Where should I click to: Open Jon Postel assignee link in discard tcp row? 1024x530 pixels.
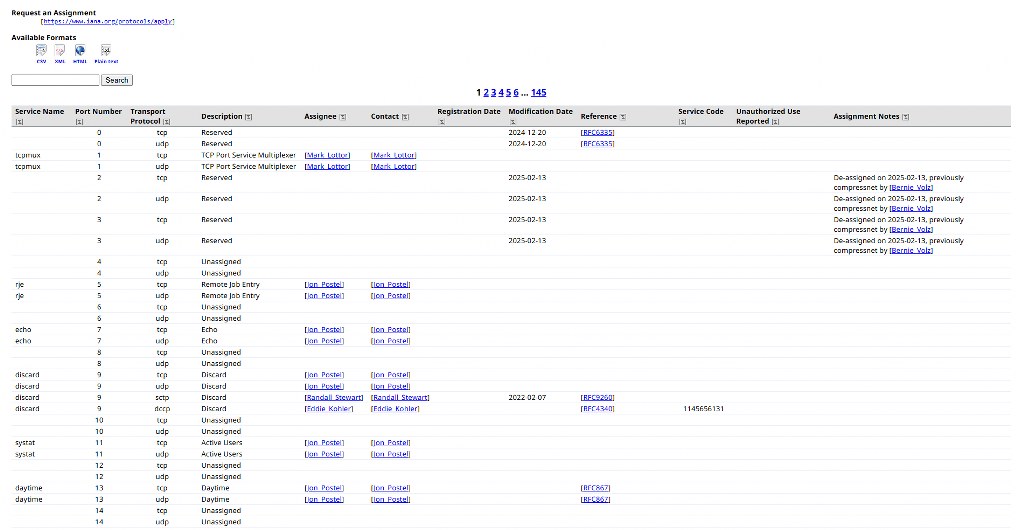point(324,375)
